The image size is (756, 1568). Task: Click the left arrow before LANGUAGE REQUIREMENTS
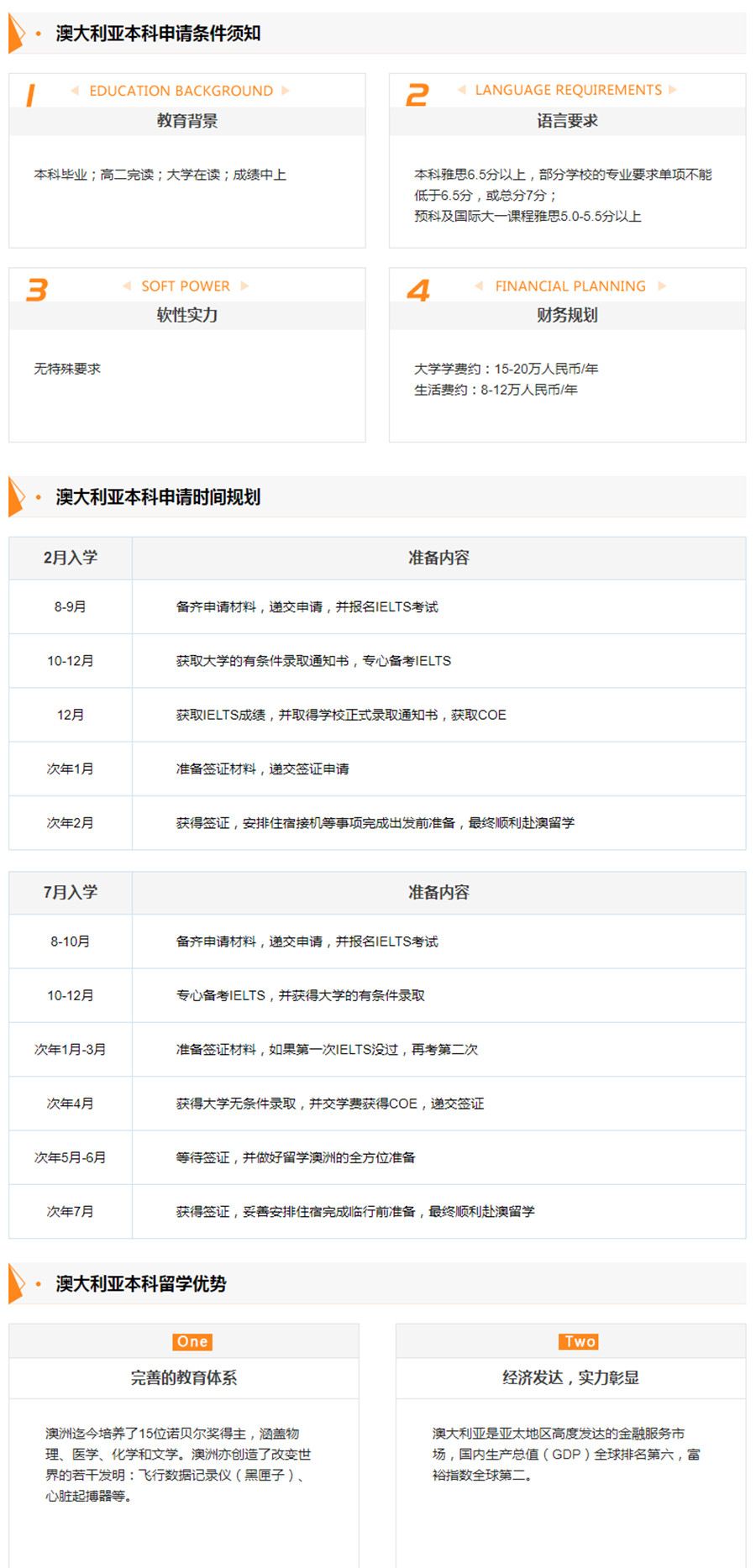[461, 90]
